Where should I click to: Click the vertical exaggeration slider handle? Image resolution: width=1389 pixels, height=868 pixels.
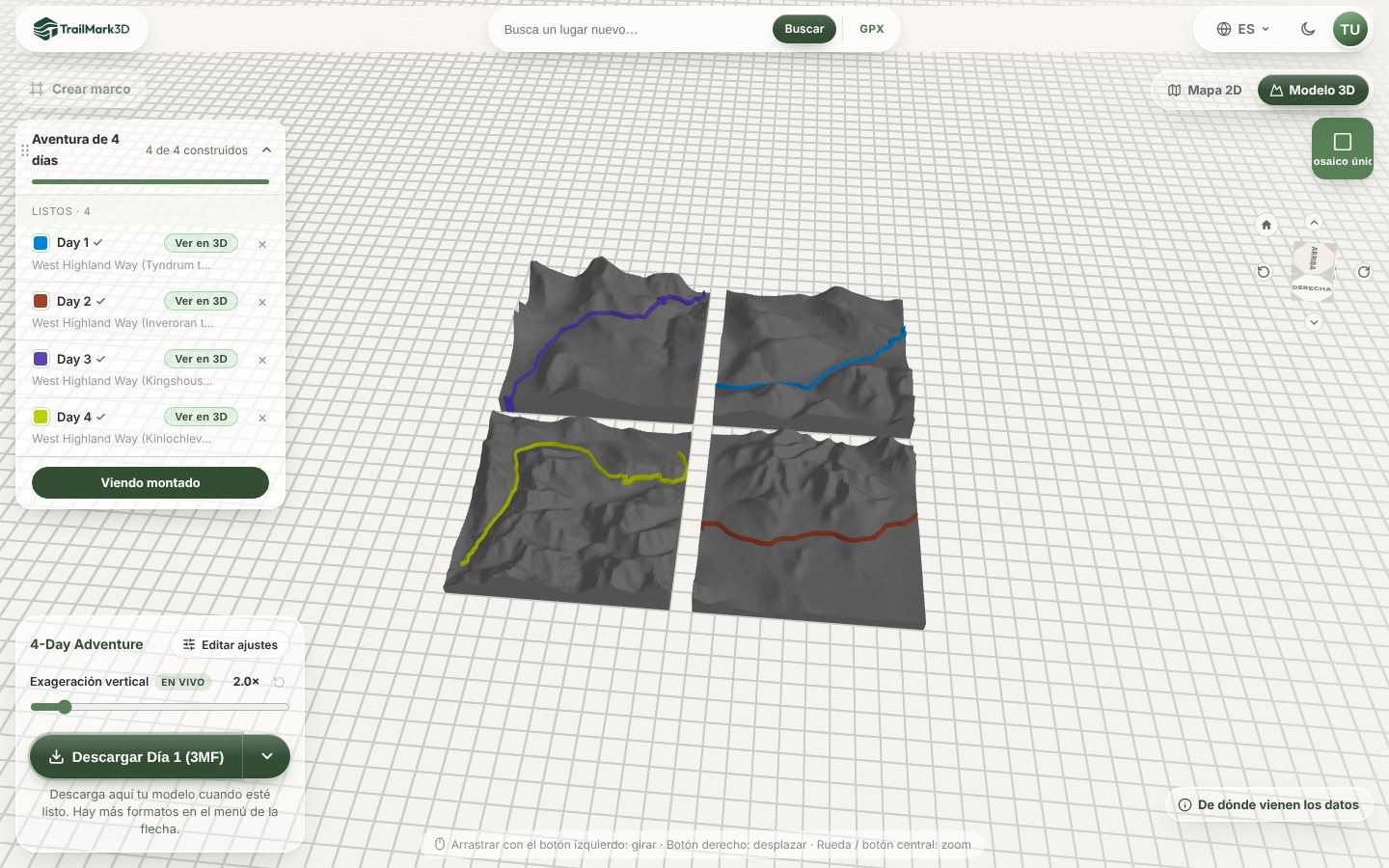pyautogui.click(x=65, y=707)
